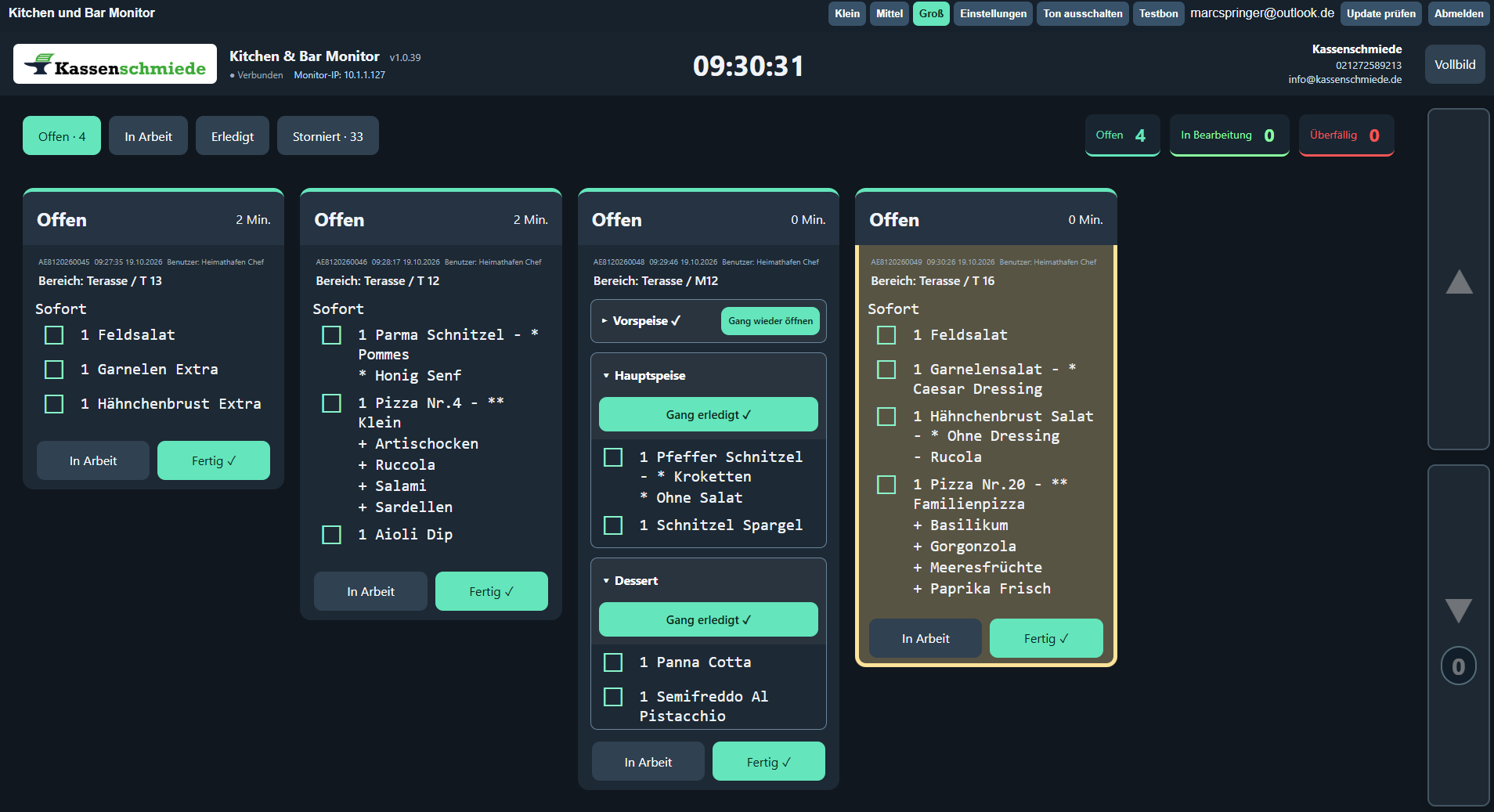The height and width of the screenshot is (812, 1494).
Task: Check the Pfeffer Schnitzel checkbox
Action: 613,457
